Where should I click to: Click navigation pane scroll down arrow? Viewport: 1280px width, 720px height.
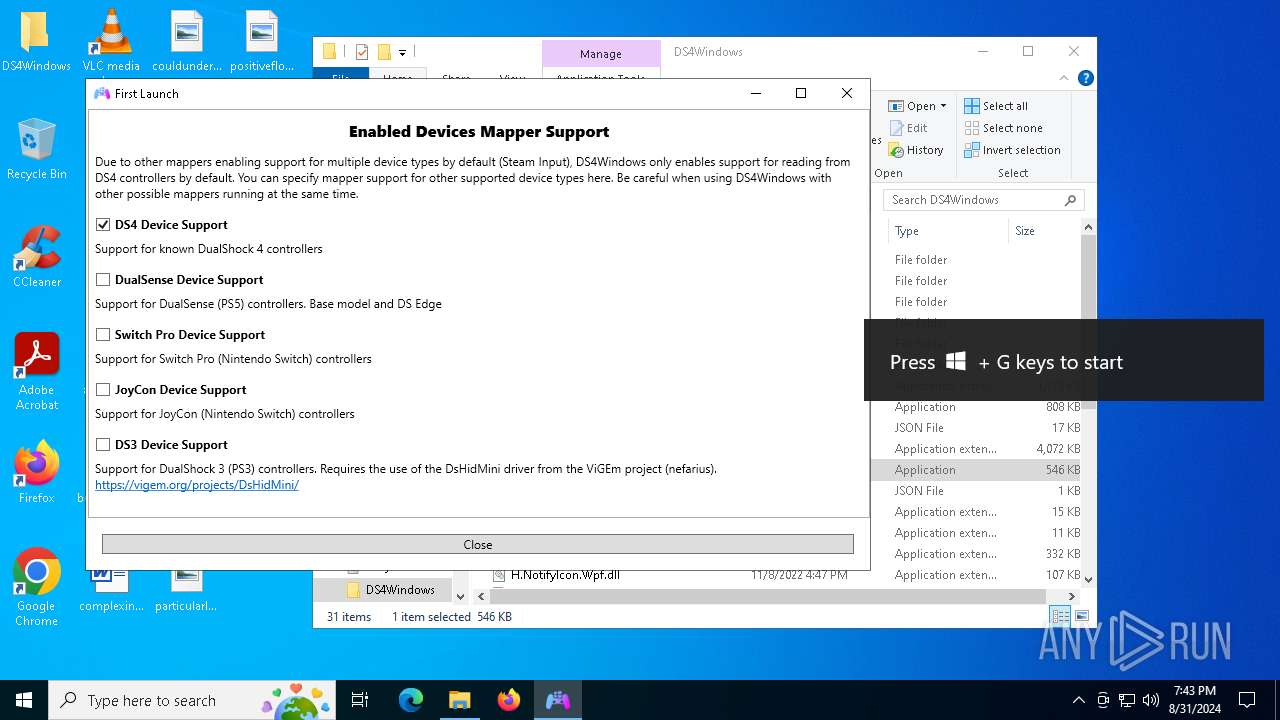pyautogui.click(x=460, y=596)
